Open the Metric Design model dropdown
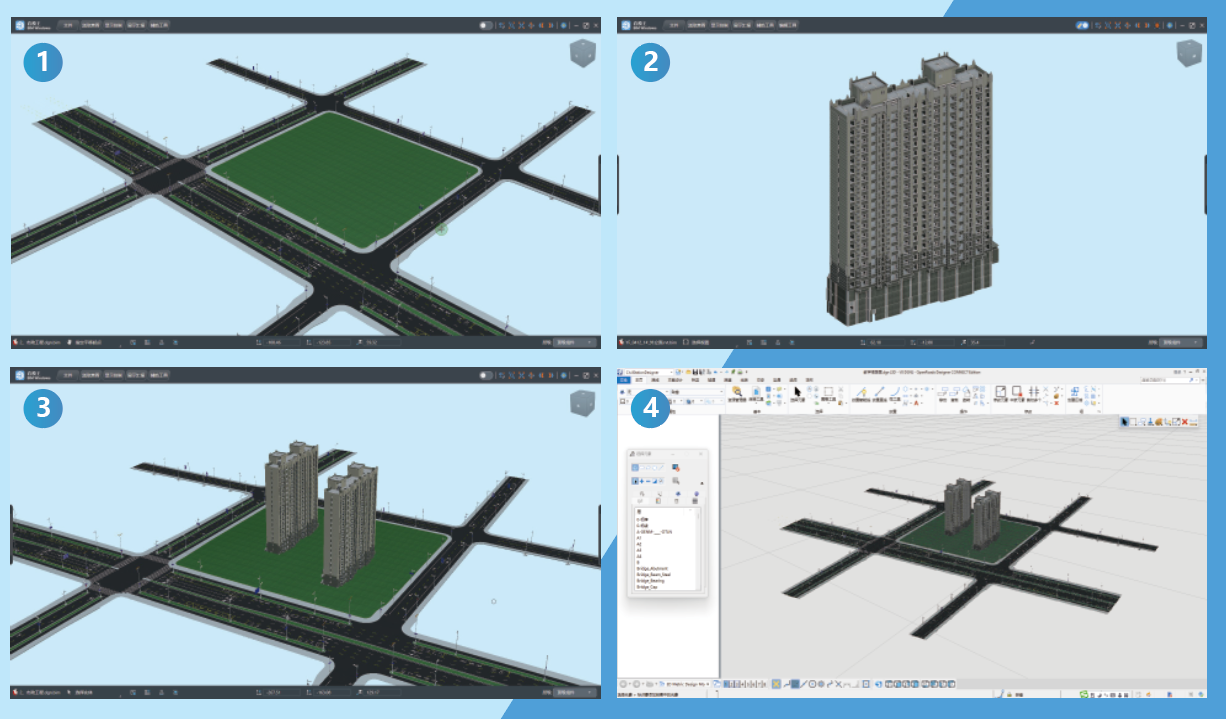Viewport: 1226px width, 719px height. pyautogui.click(x=686, y=684)
